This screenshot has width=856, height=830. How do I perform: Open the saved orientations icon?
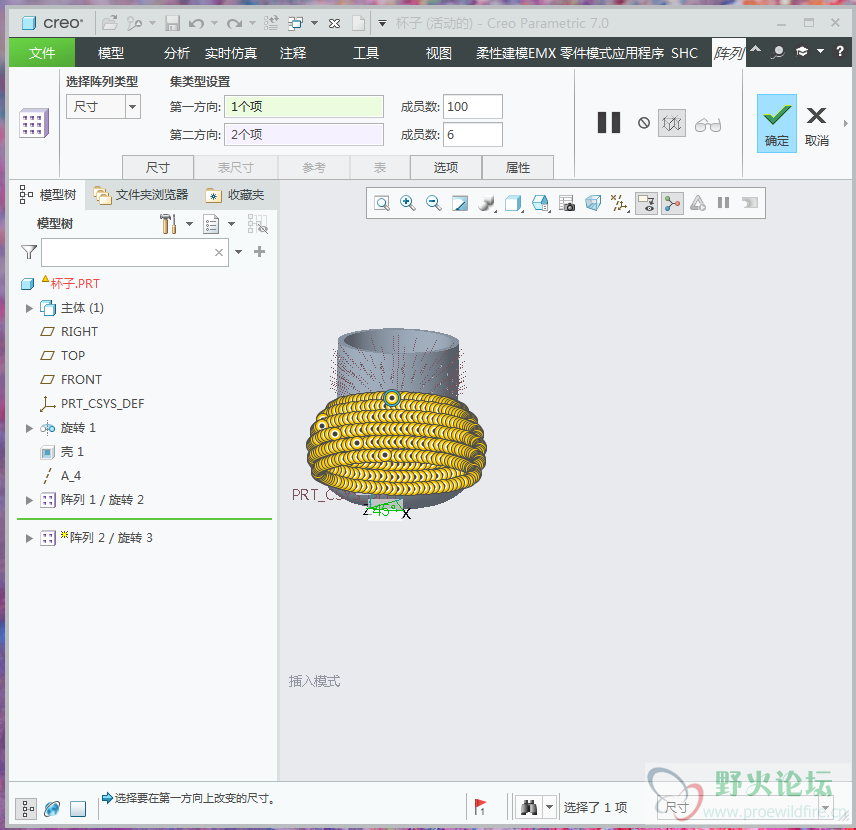(540, 204)
